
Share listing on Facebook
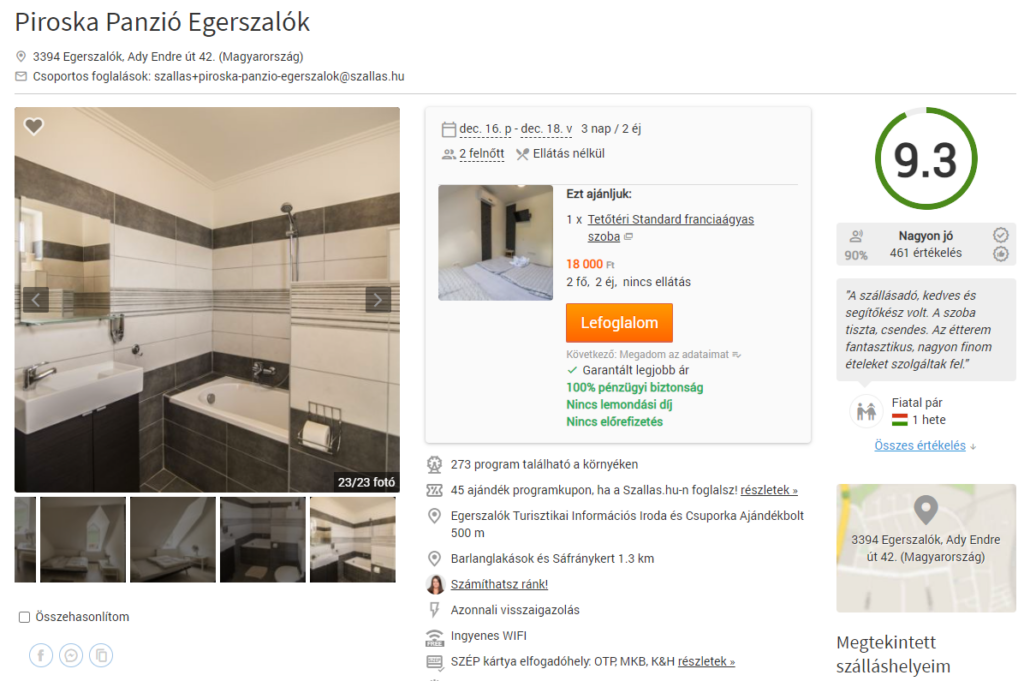(40, 655)
